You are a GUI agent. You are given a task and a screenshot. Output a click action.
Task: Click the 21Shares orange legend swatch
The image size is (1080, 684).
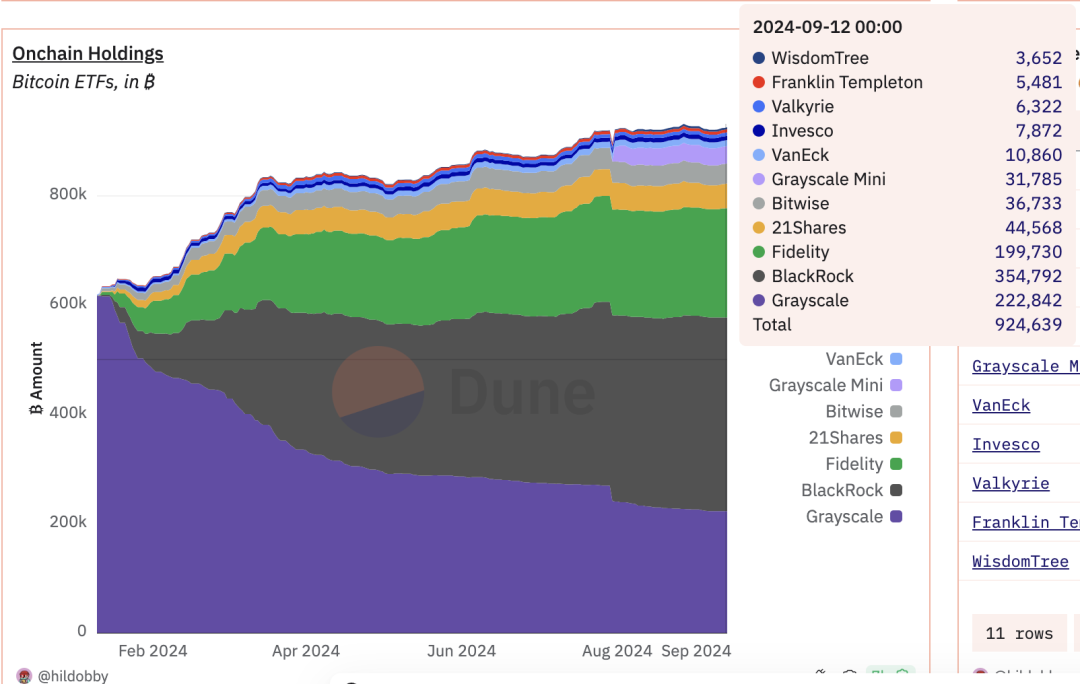pos(895,438)
